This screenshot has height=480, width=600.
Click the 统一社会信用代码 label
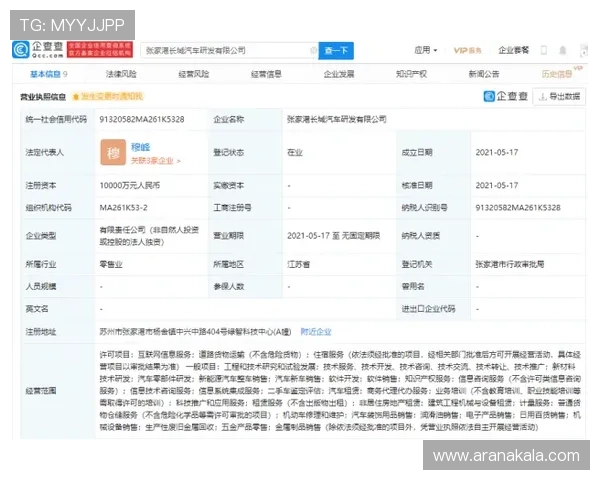tap(56, 119)
